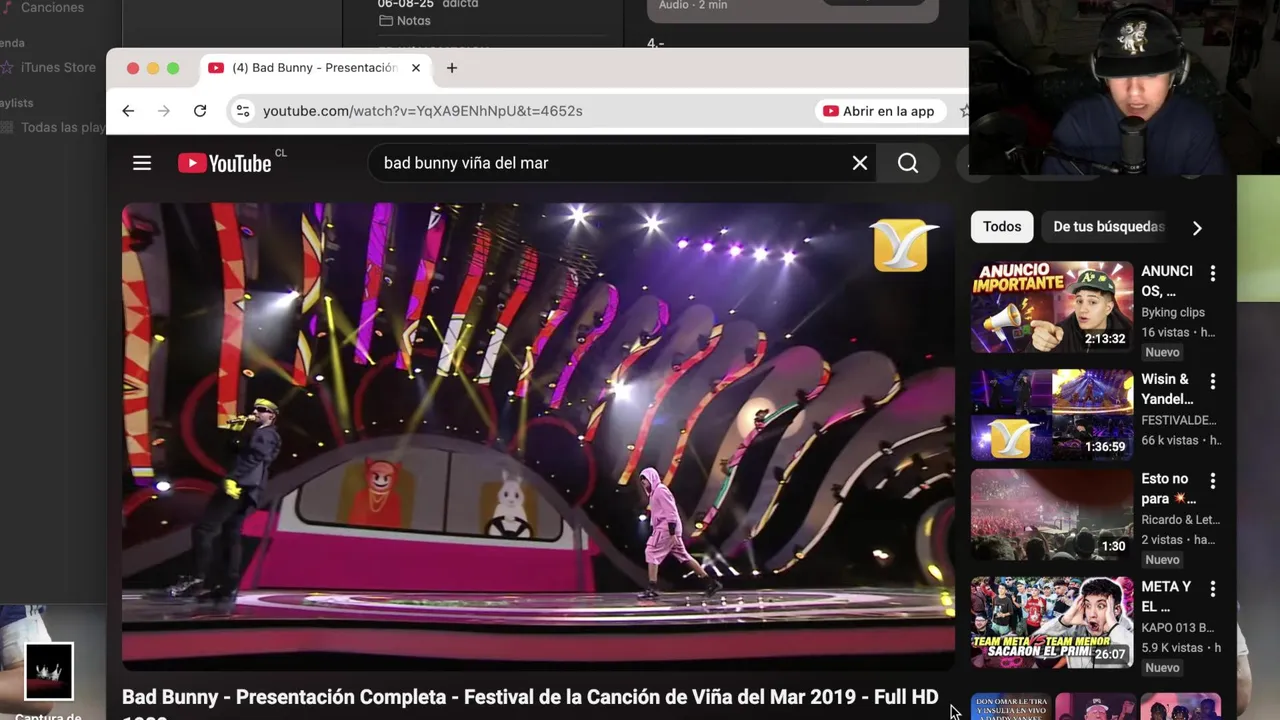
Task: Open the YouTube hamburger guide menu
Action: tap(142, 163)
